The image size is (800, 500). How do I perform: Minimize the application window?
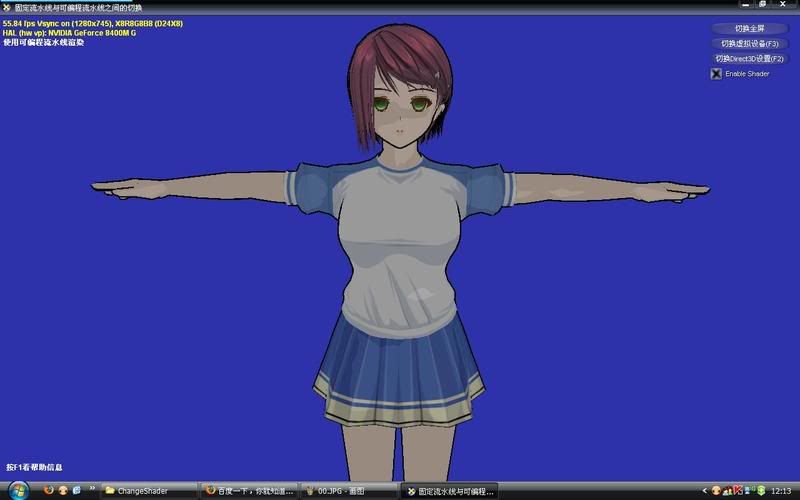tap(746, 4)
